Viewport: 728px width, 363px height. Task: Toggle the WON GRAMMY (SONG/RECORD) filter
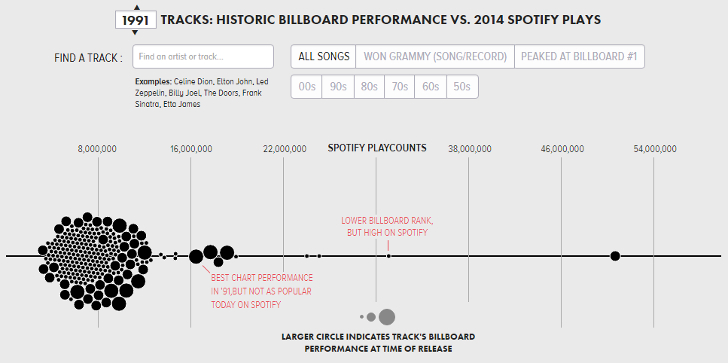tap(435, 57)
